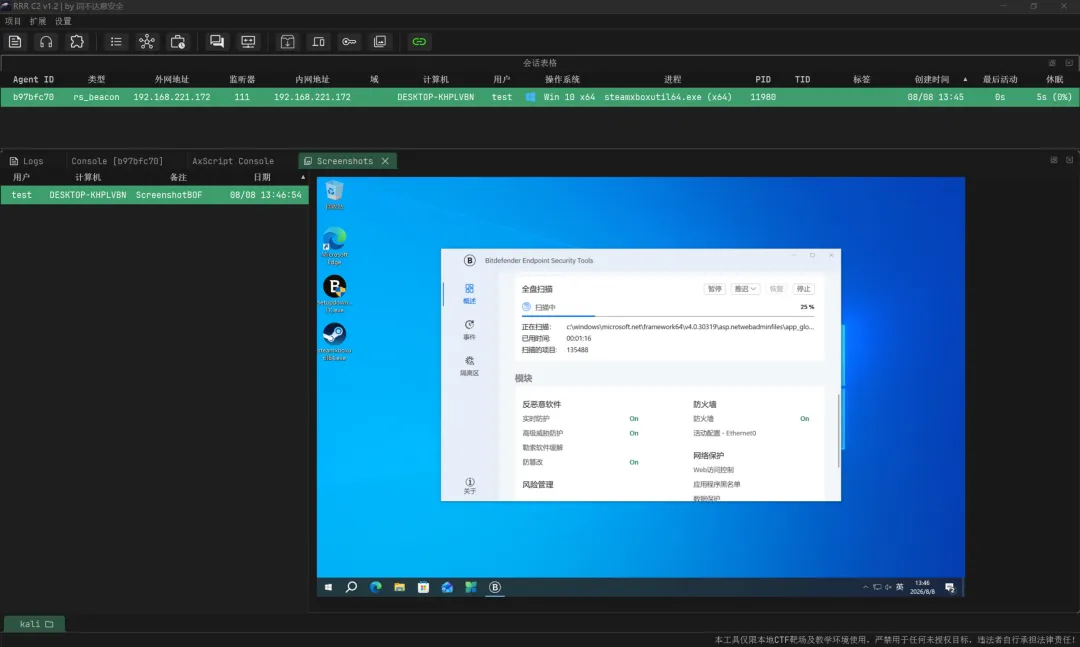
Task: Click the 停止 stop button in Bitdefender
Action: click(803, 289)
